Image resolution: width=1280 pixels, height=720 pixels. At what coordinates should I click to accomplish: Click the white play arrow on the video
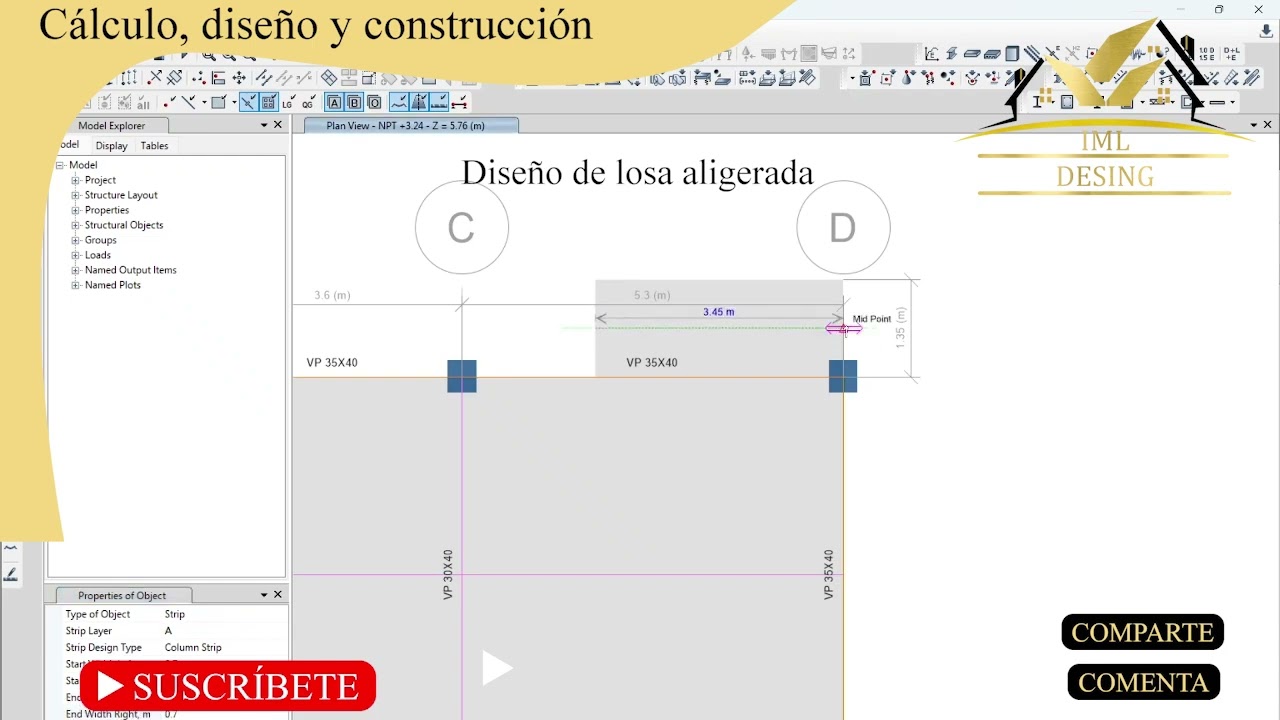click(x=497, y=668)
